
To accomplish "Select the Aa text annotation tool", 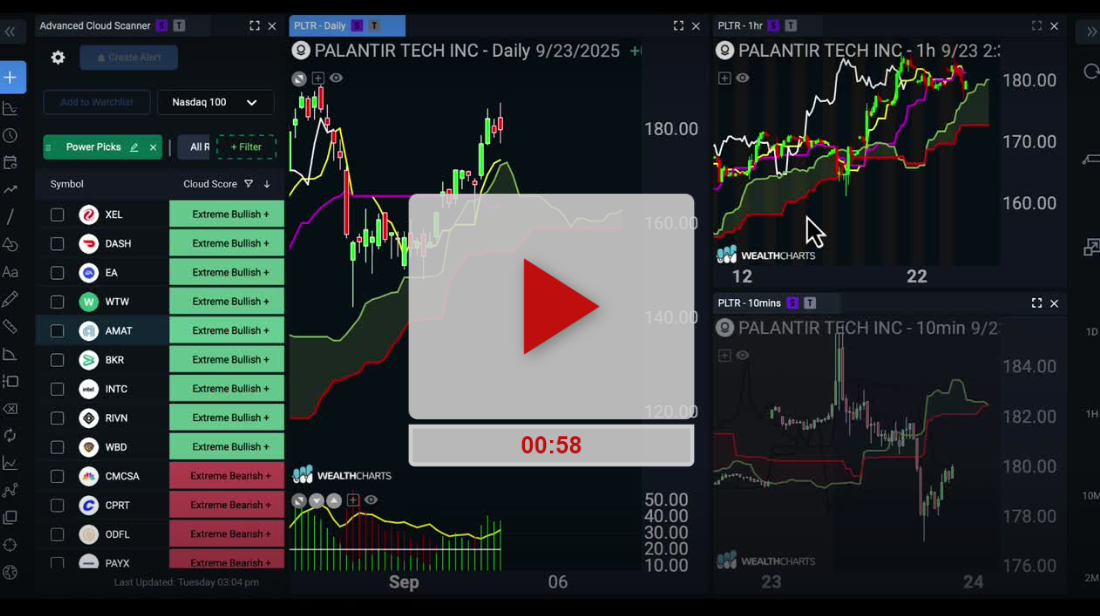I will point(10,272).
